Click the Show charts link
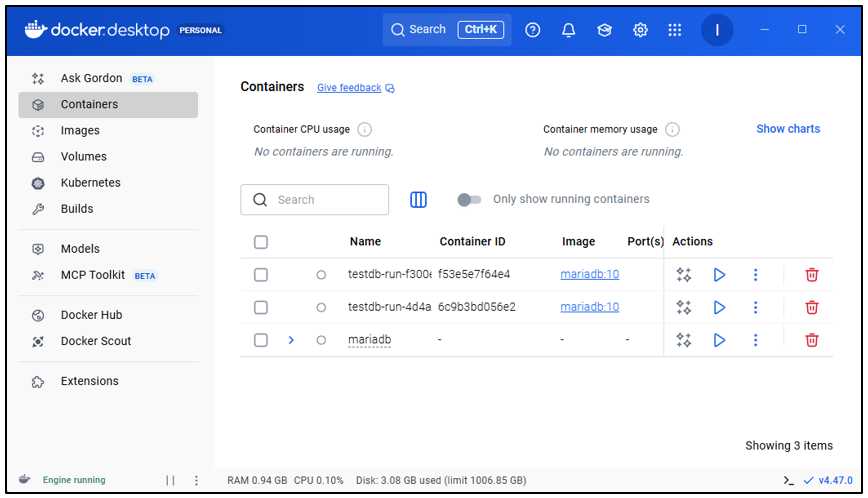This screenshot has height=498, width=868. point(787,129)
